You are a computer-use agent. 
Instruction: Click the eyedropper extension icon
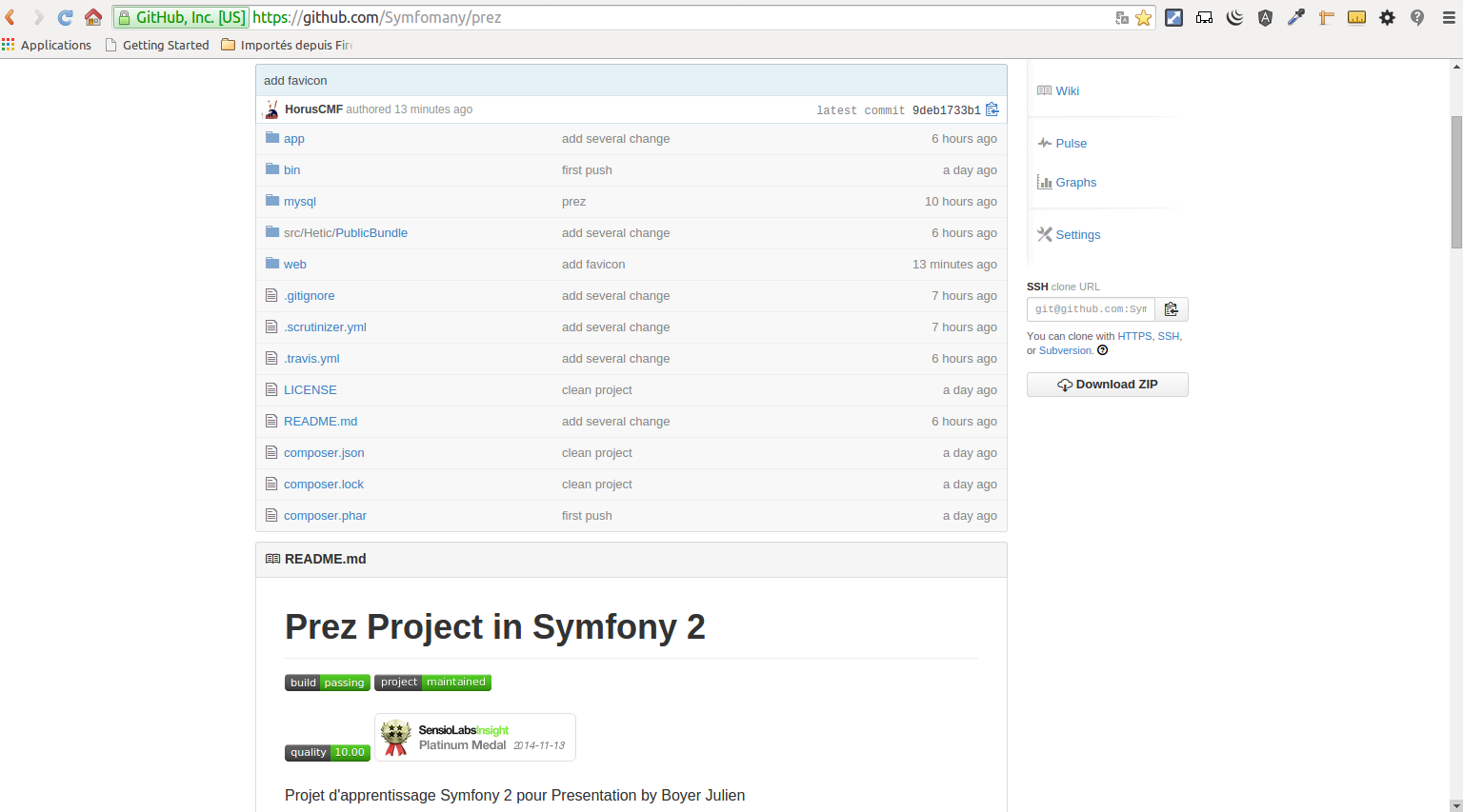coord(1295,17)
